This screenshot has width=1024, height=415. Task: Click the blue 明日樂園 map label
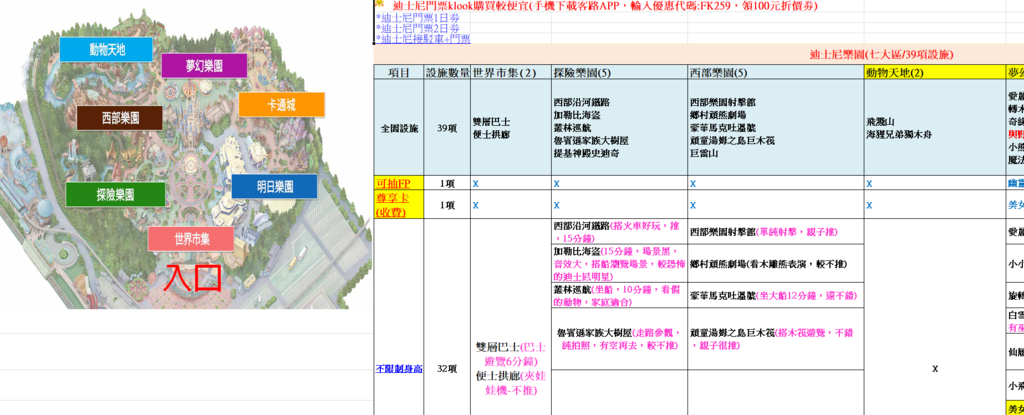coord(274,186)
